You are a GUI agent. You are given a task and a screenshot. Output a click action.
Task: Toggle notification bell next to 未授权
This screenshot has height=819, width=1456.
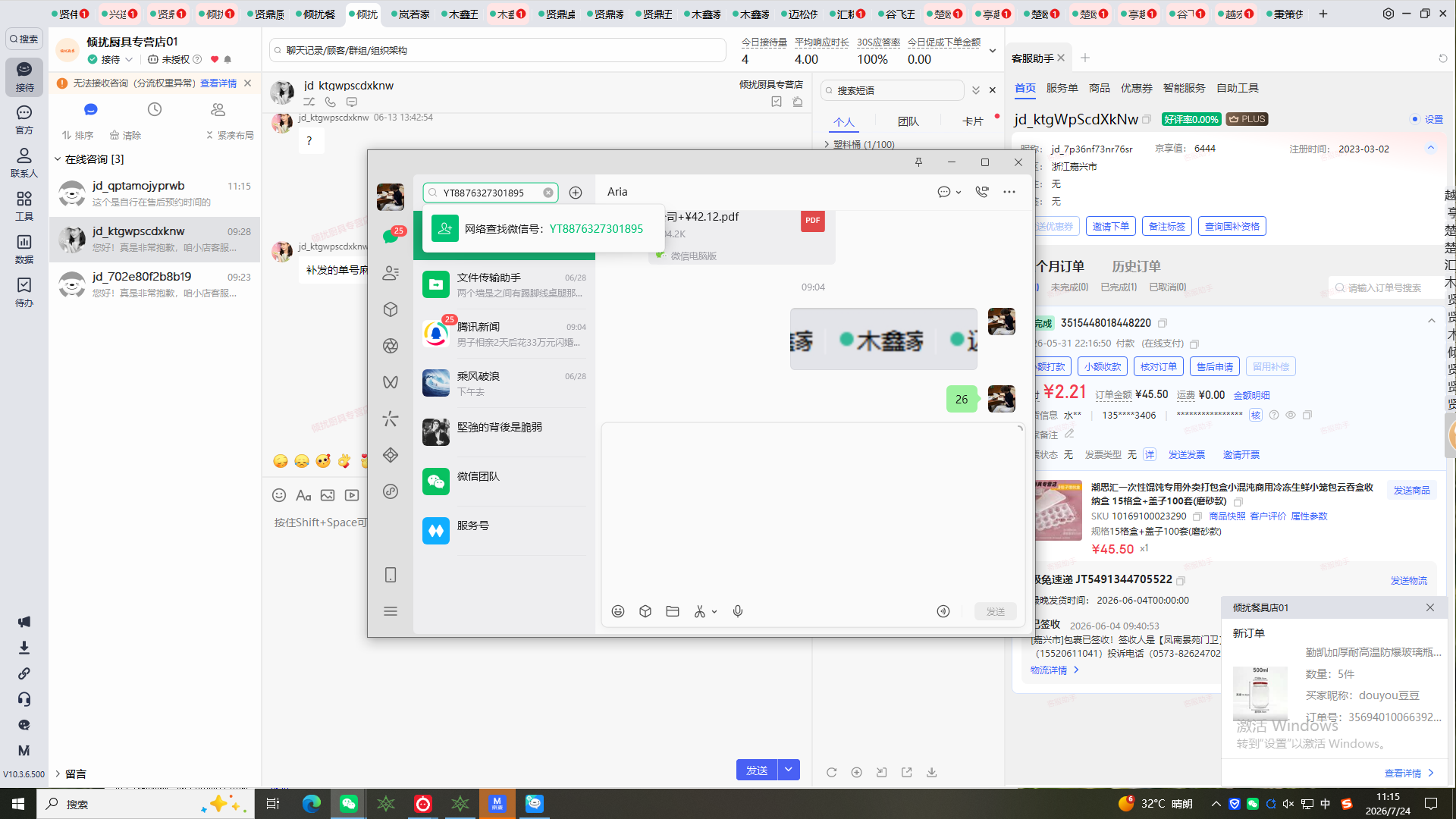tap(227, 59)
